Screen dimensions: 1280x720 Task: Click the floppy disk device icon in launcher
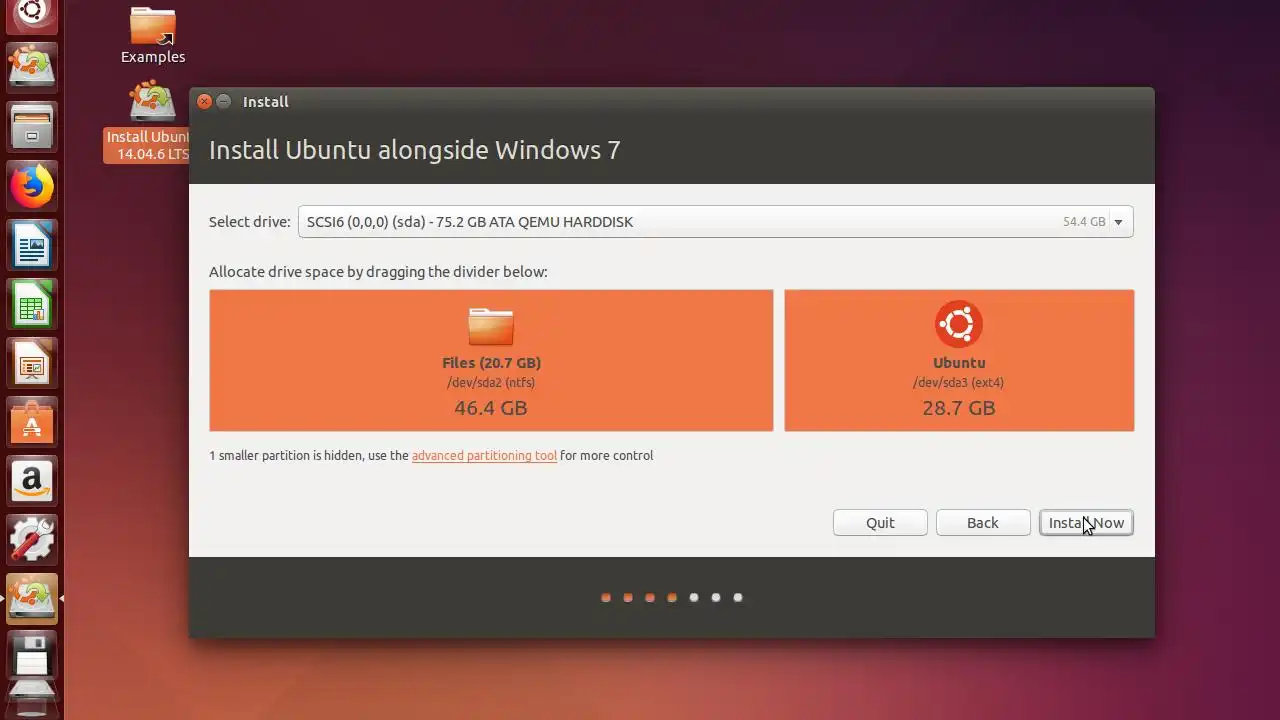pyautogui.click(x=32, y=656)
